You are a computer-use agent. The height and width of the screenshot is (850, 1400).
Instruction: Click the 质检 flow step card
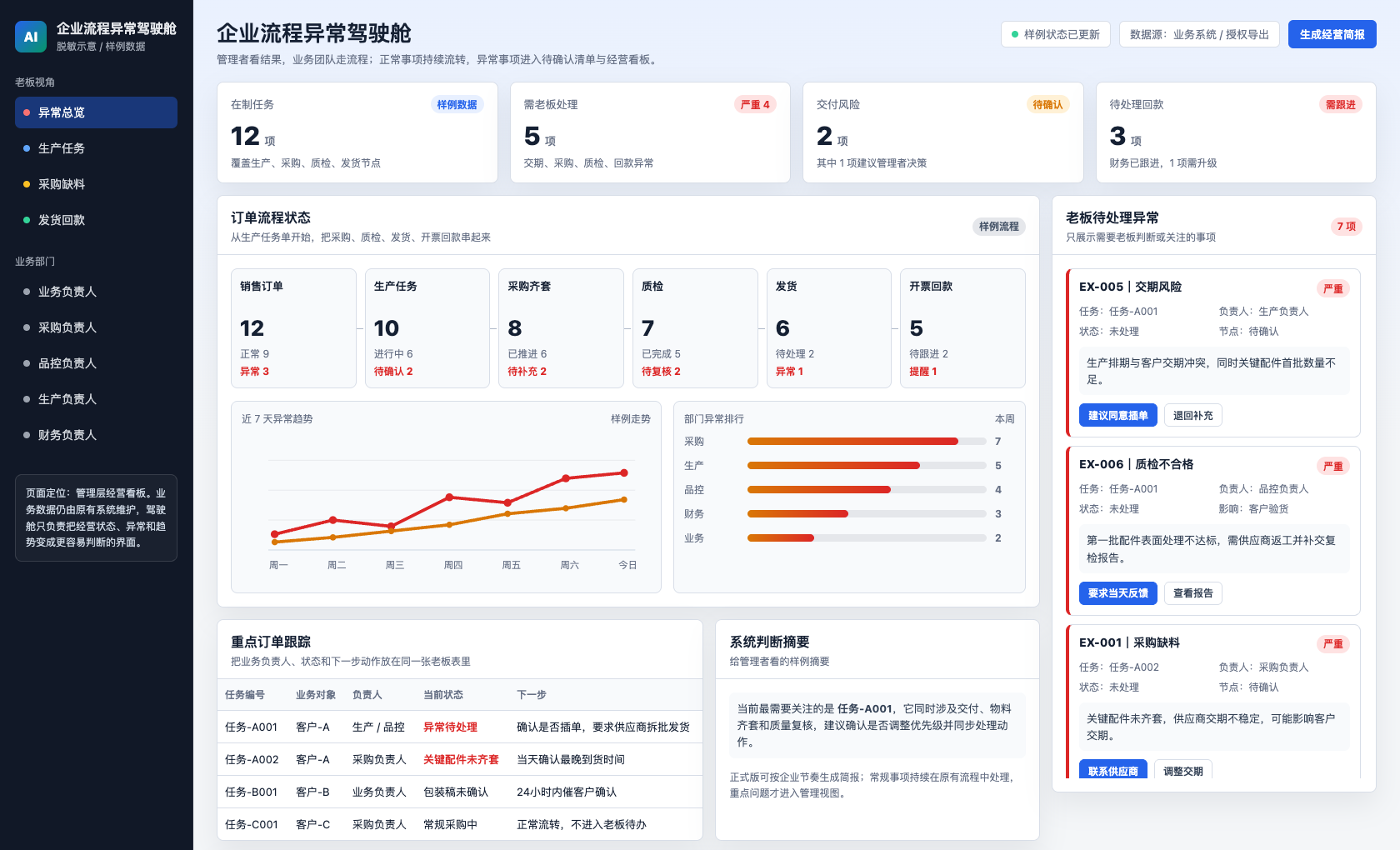695,328
